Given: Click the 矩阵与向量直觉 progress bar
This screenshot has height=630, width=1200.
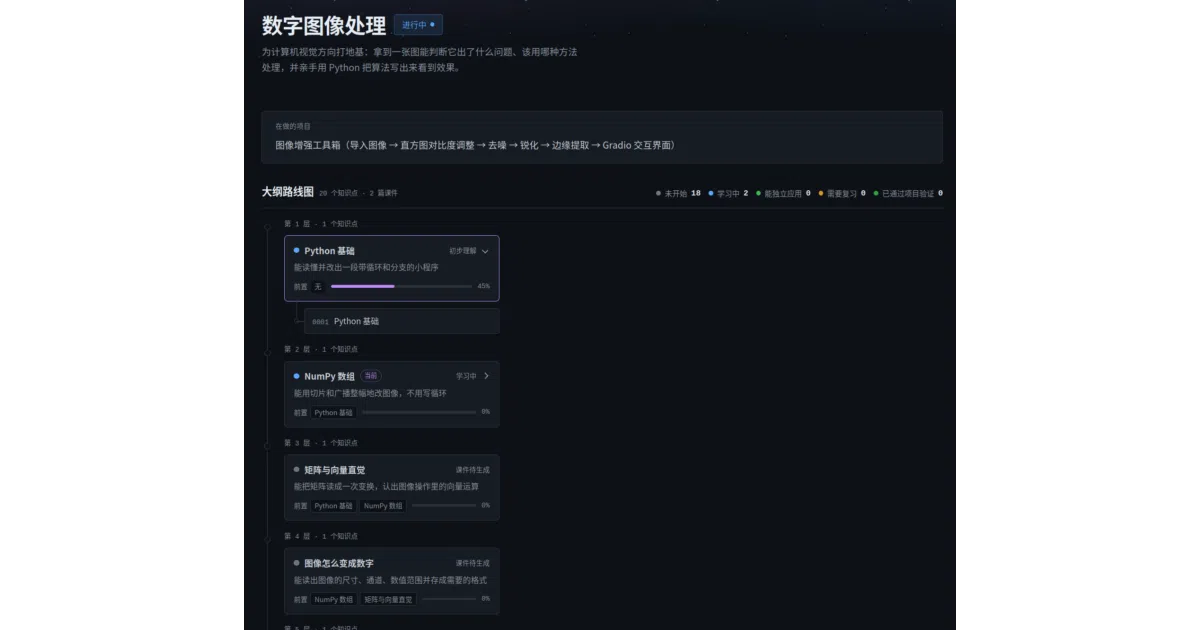Looking at the screenshot, I should click(444, 506).
